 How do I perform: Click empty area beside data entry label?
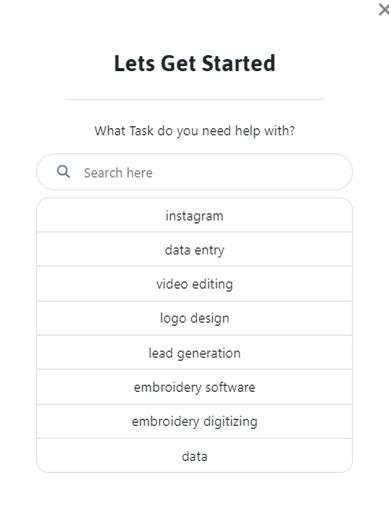[x=288, y=250]
